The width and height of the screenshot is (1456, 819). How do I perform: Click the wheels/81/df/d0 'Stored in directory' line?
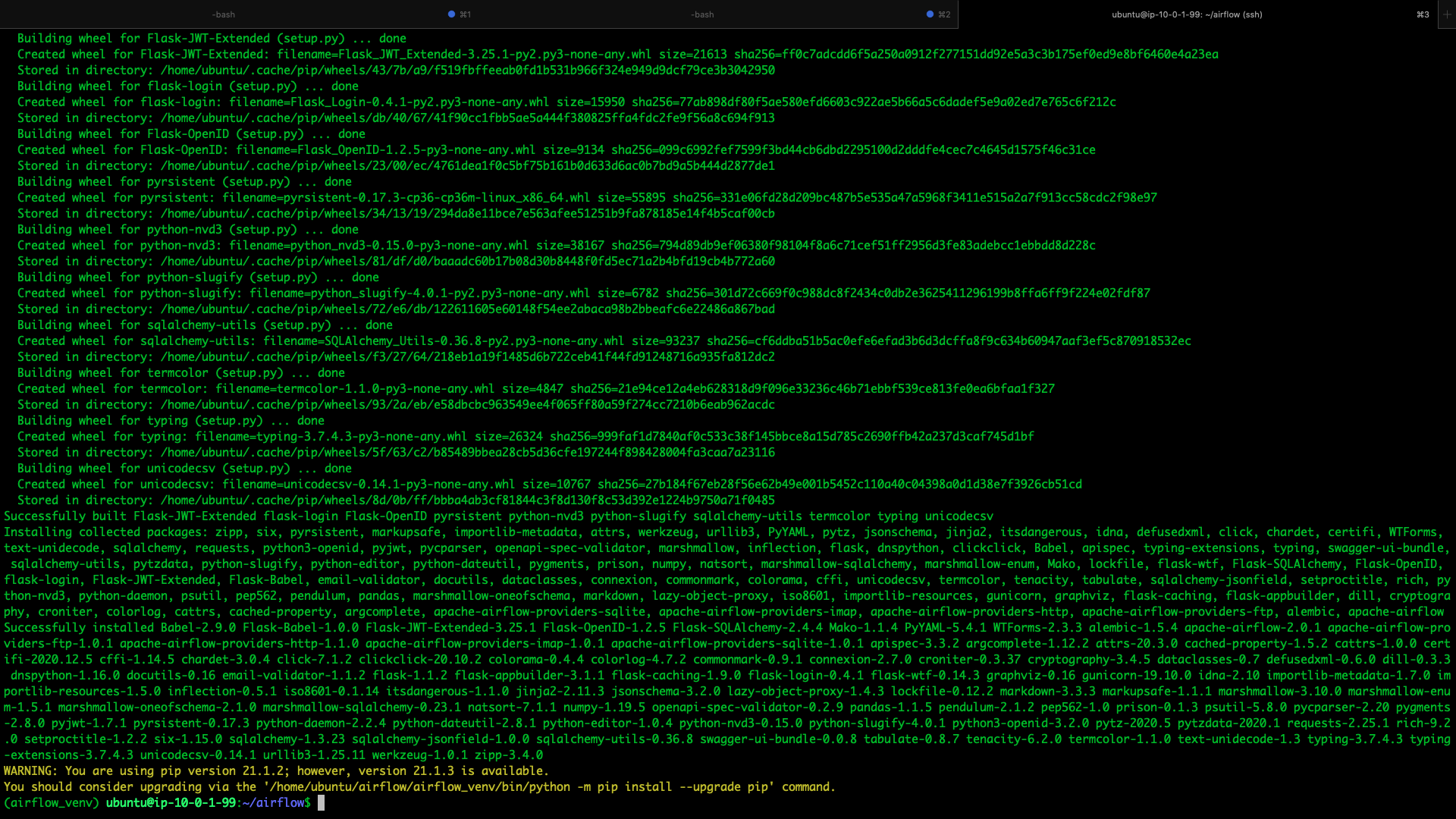click(x=396, y=261)
